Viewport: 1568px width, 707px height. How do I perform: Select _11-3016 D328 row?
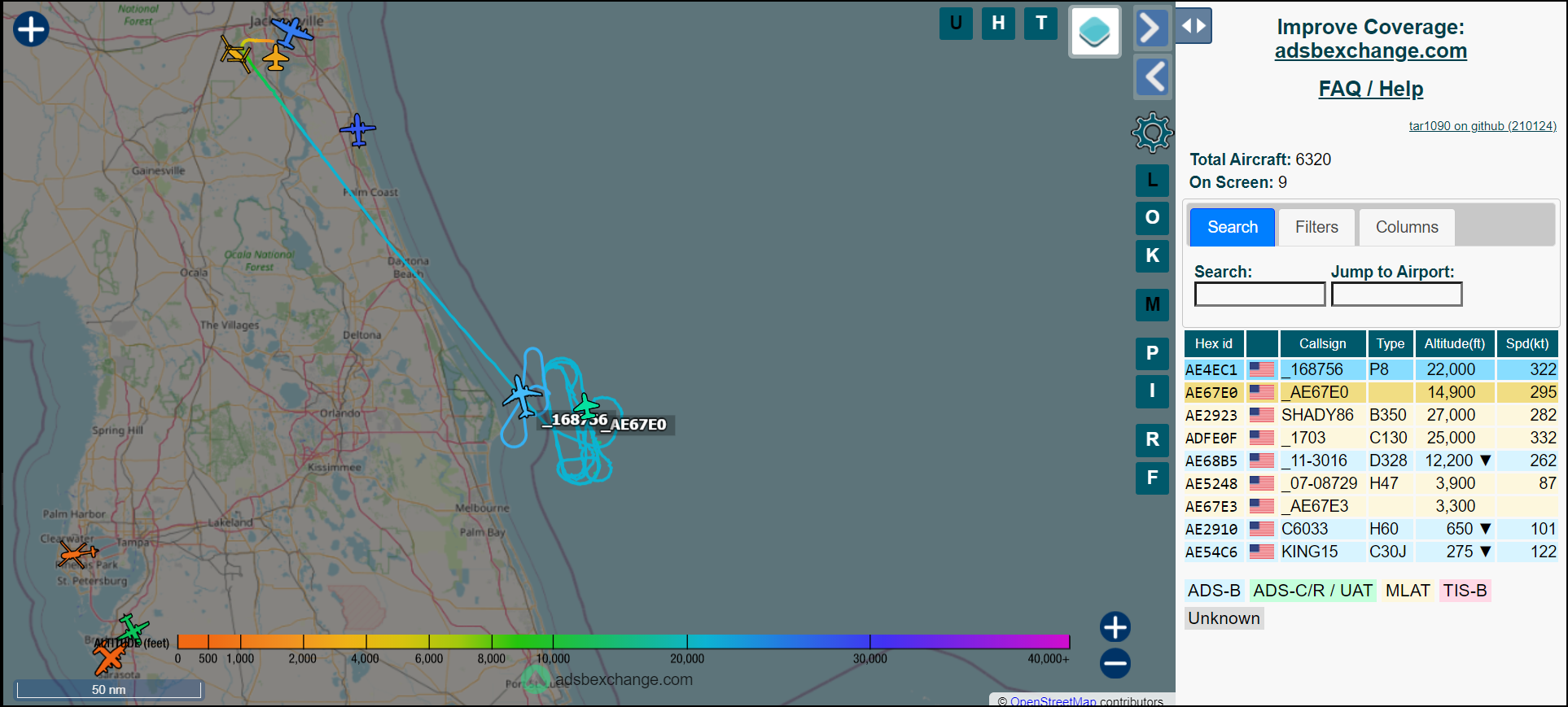[x=1371, y=460]
